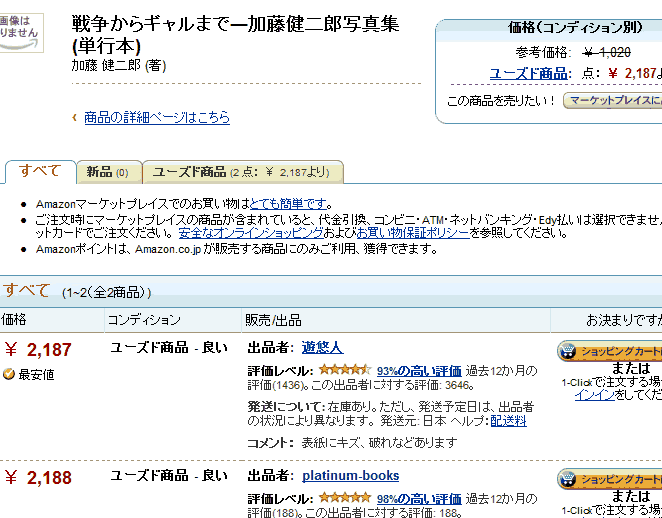Open the 商品の詳細ページはこちら link

click(157, 117)
